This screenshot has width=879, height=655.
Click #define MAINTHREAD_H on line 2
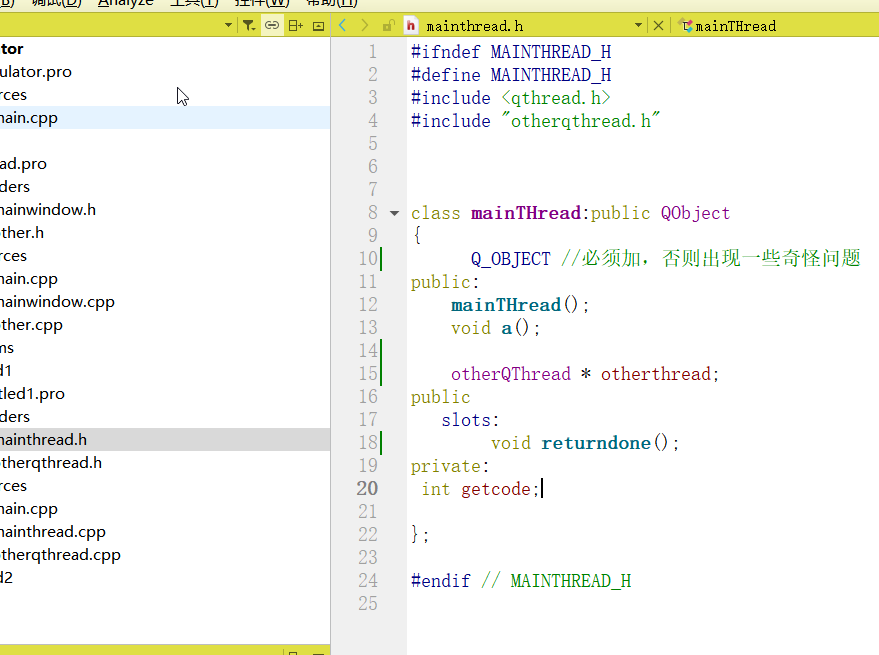point(511,75)
